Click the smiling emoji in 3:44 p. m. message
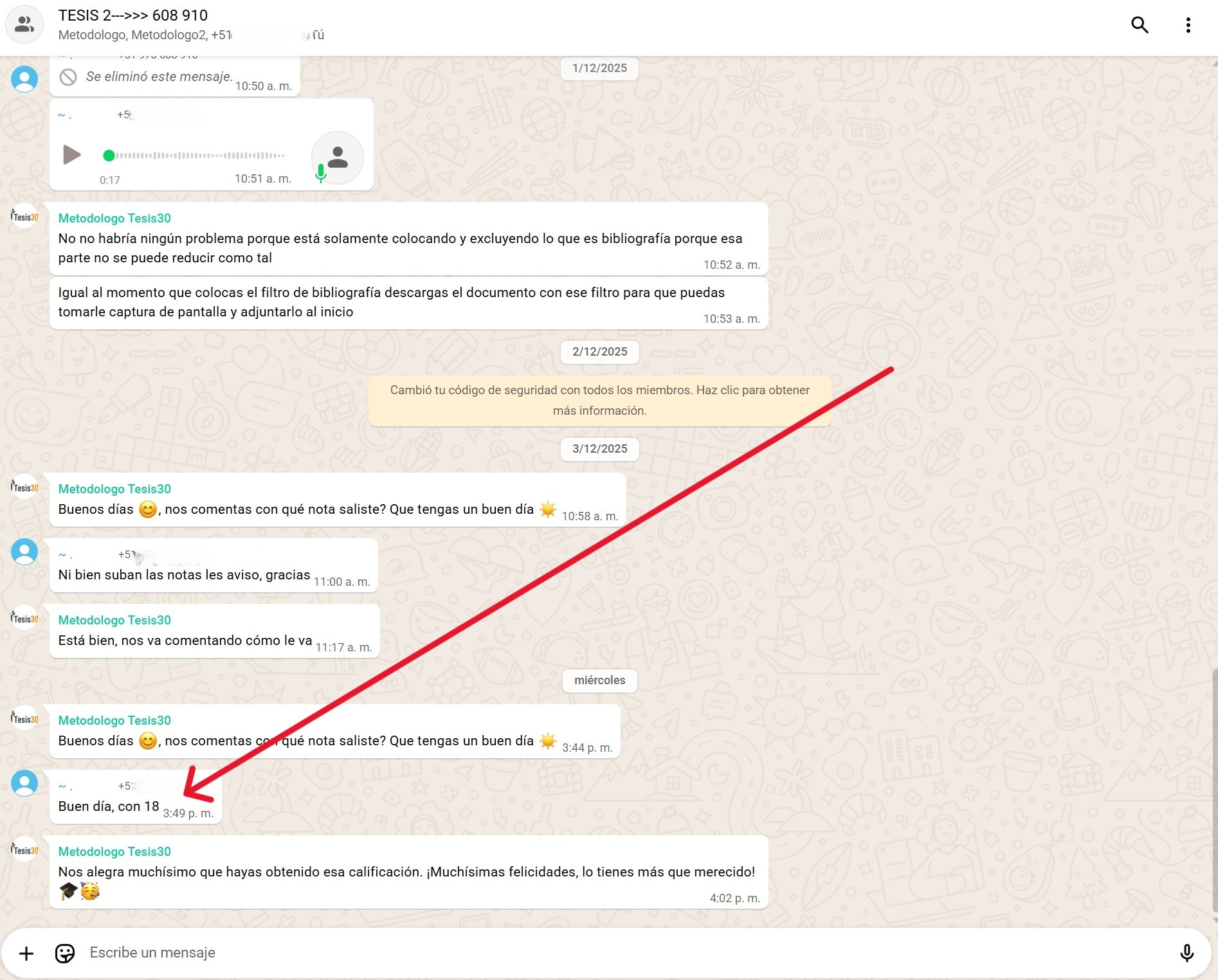 [x=148, y=741]
